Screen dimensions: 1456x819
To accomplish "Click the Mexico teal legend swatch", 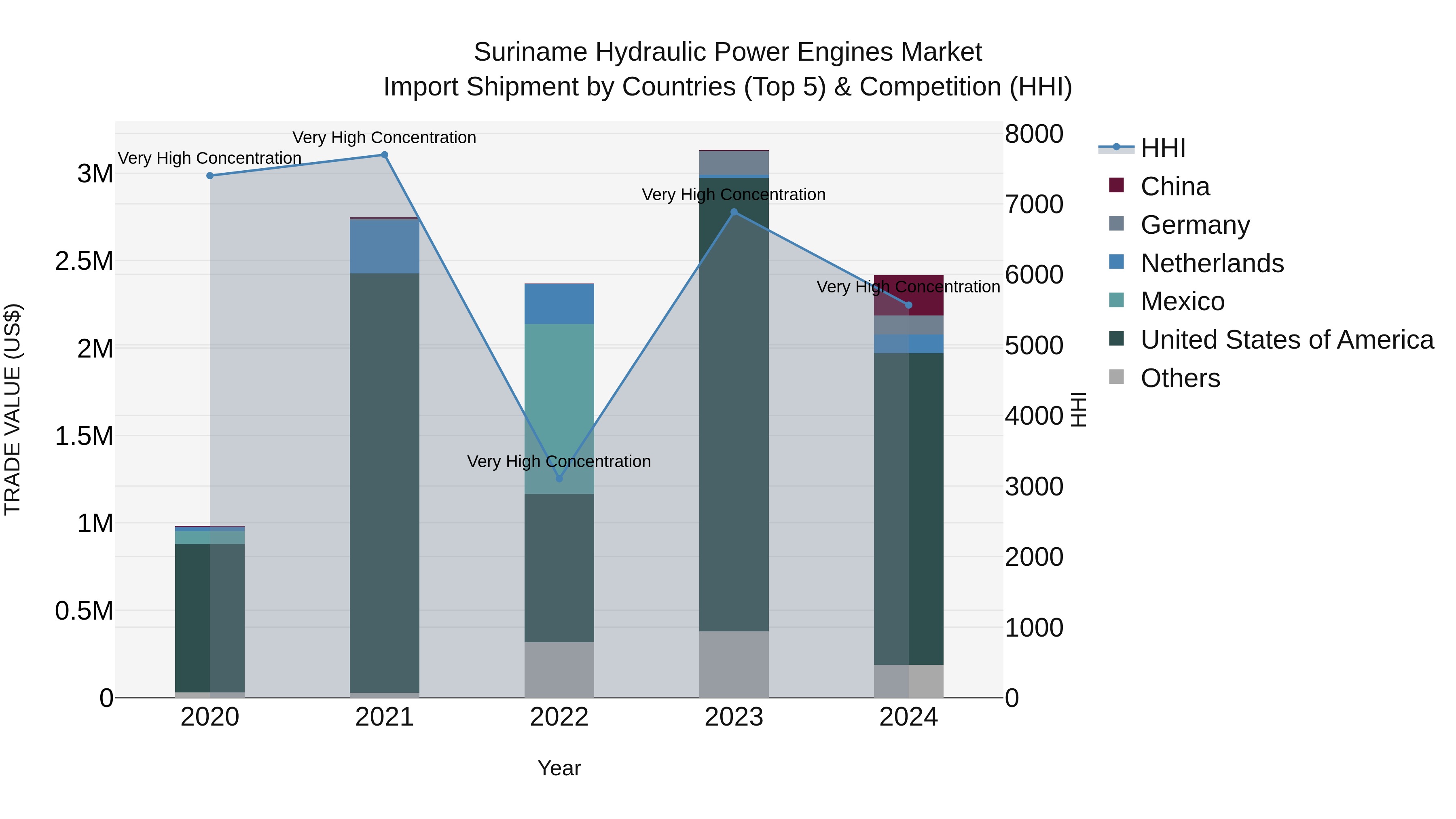I will (1116, 300).
